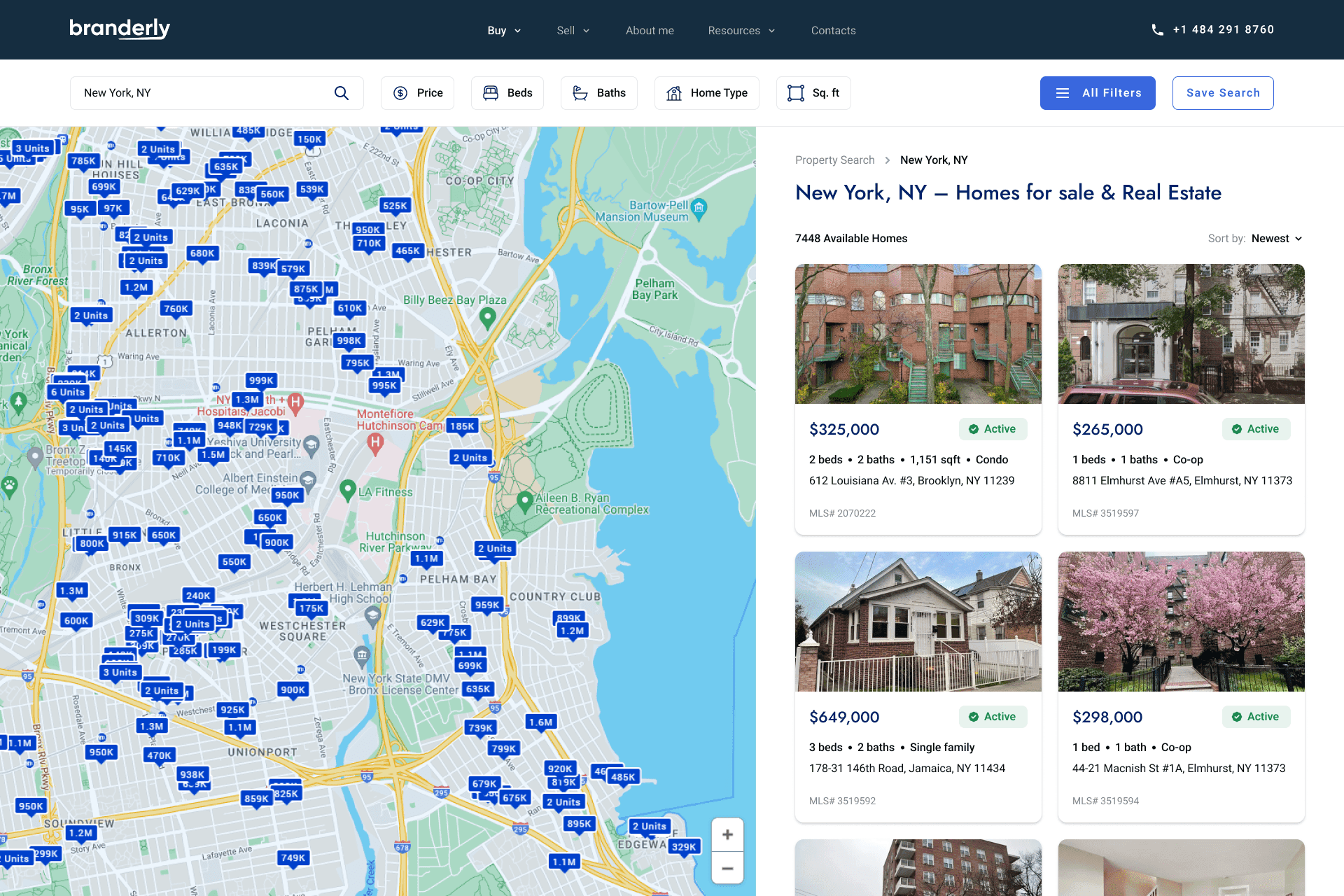This screenshot has width=1344, height=896.
Task: Open the $649,000 listing photo
Action: click(918, 622)
